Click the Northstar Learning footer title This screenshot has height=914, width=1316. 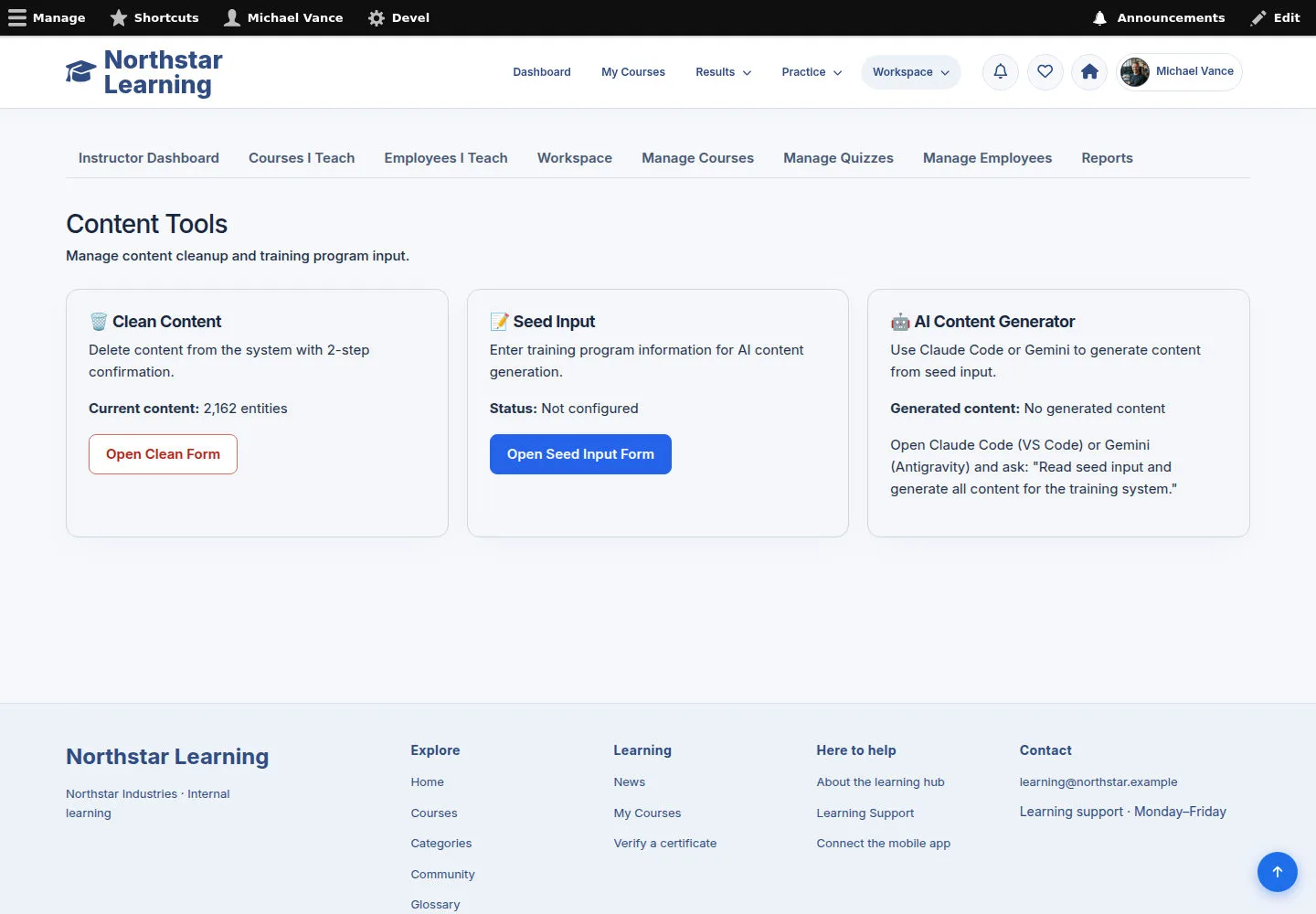(x=167, y=757)
